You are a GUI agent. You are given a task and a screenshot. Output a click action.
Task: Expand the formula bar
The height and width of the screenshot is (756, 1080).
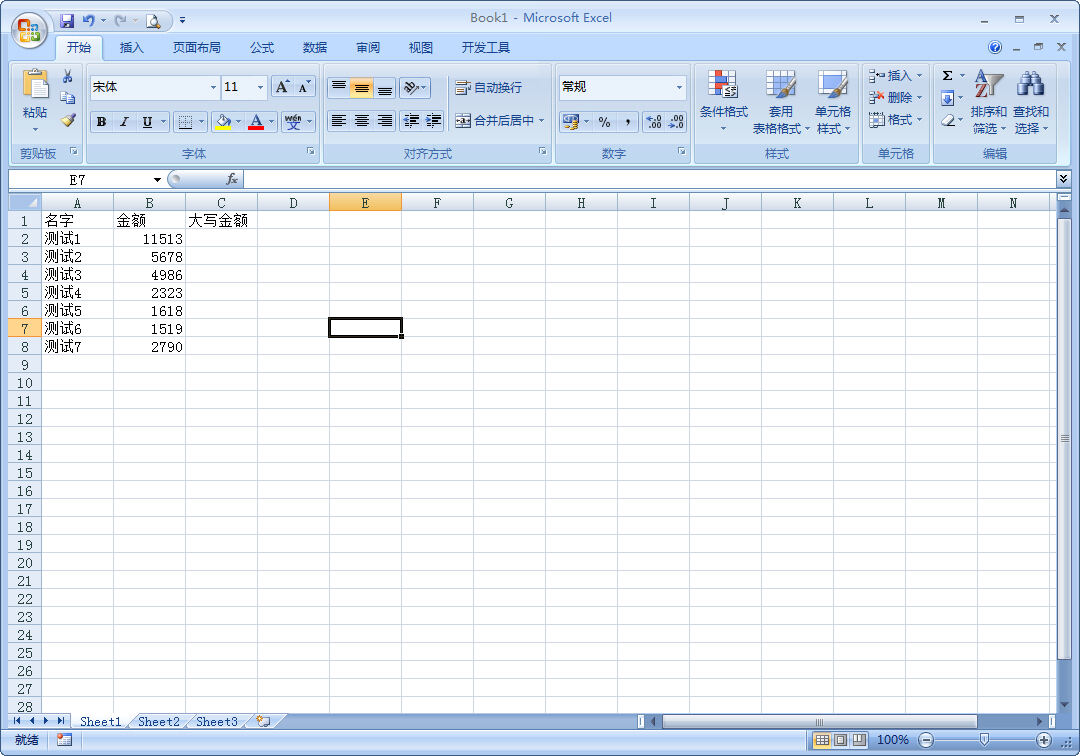[1063, 179]
